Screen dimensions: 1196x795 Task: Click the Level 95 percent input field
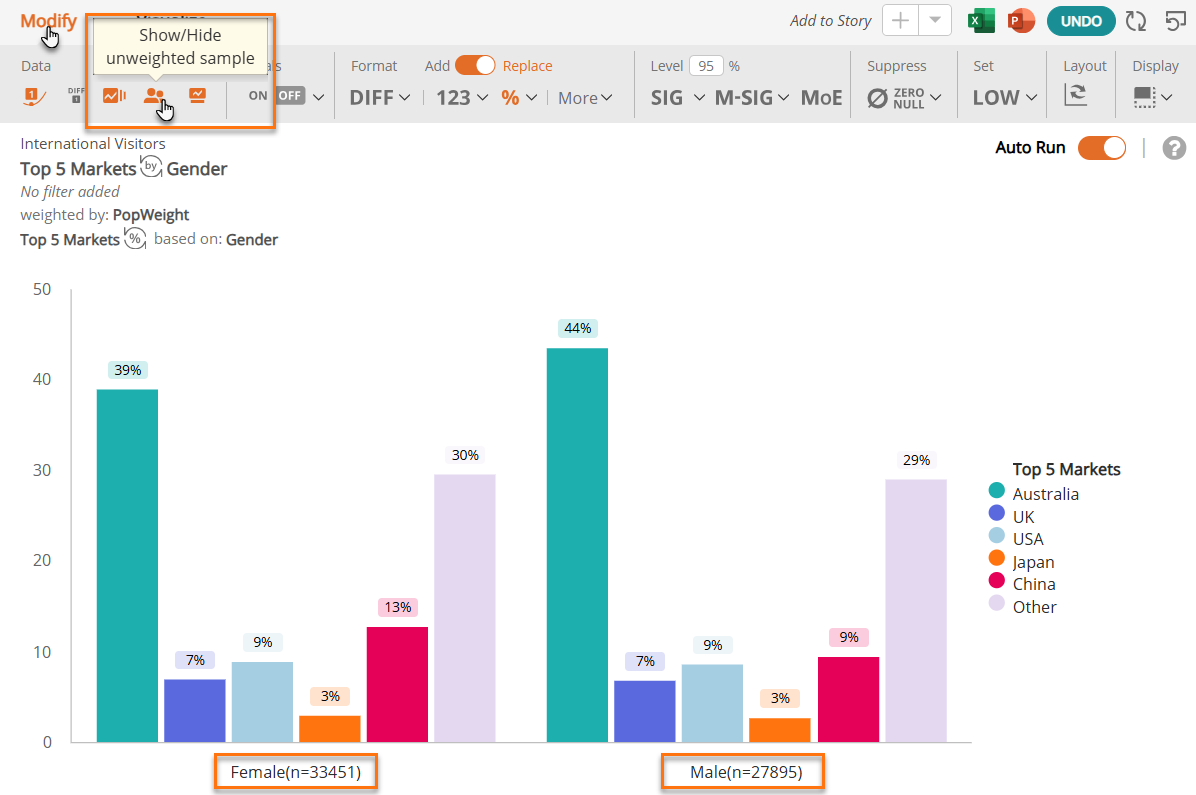click(x=706, y=66)
